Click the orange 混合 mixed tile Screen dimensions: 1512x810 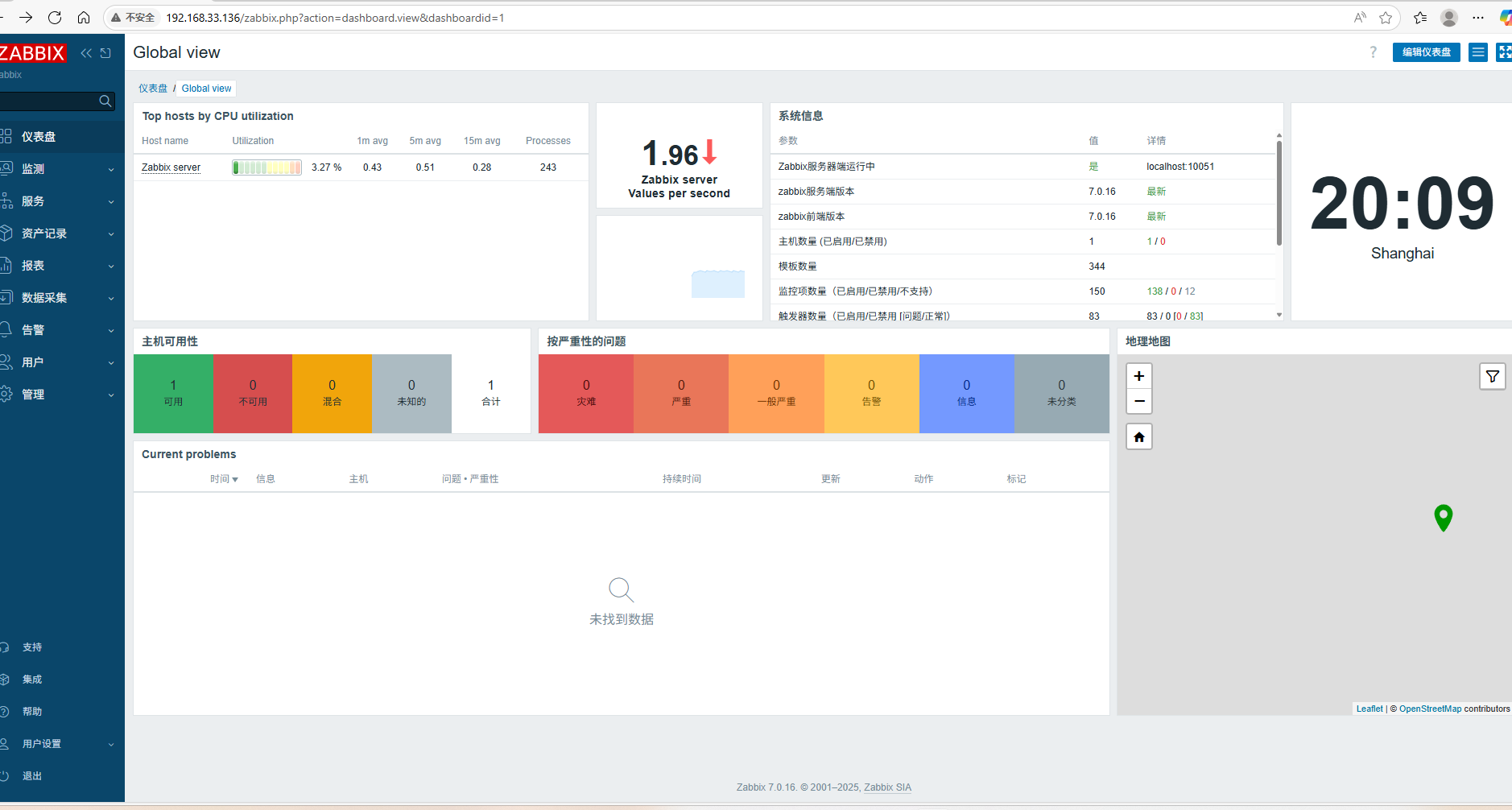332,394
